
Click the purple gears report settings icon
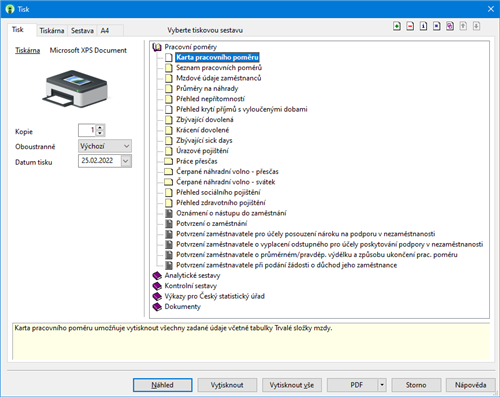[450, 26]
